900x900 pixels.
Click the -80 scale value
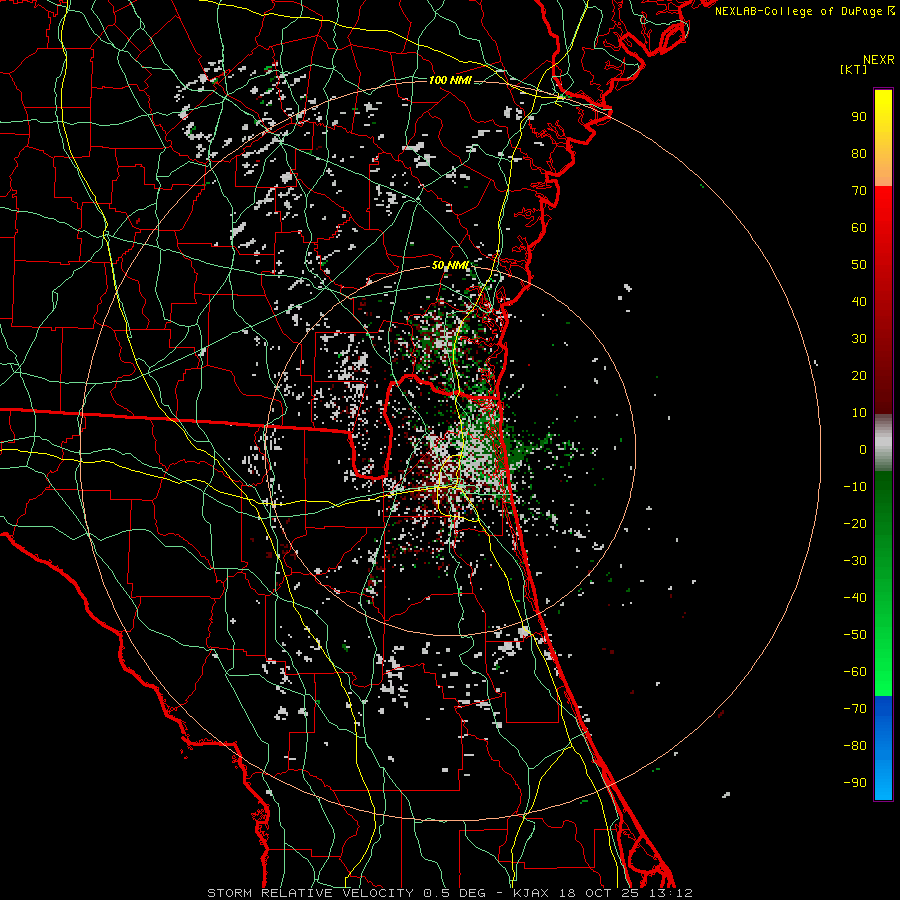click(x=855, y=746)
